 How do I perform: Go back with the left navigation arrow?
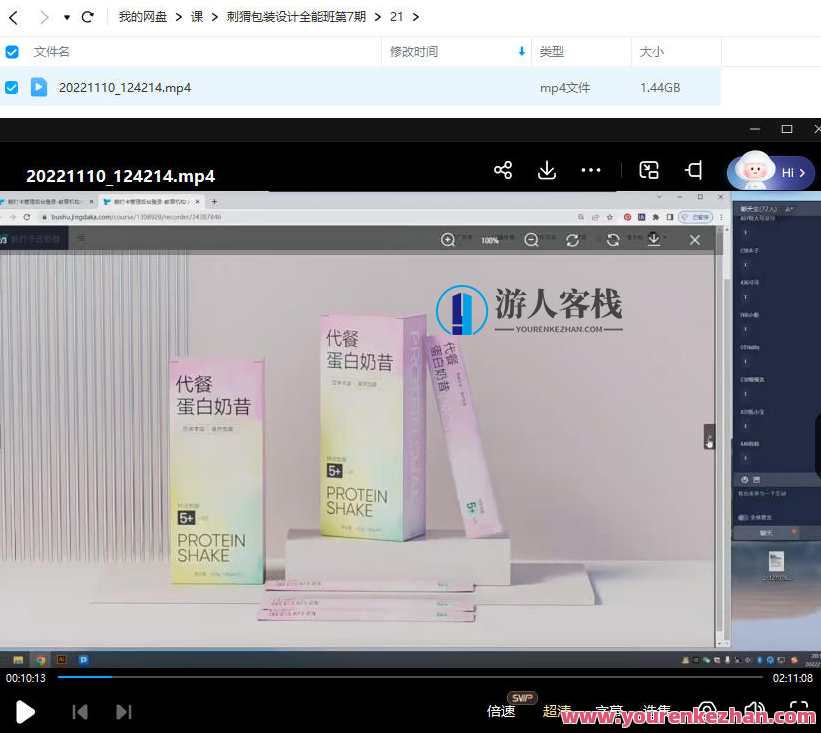point(14,17)
